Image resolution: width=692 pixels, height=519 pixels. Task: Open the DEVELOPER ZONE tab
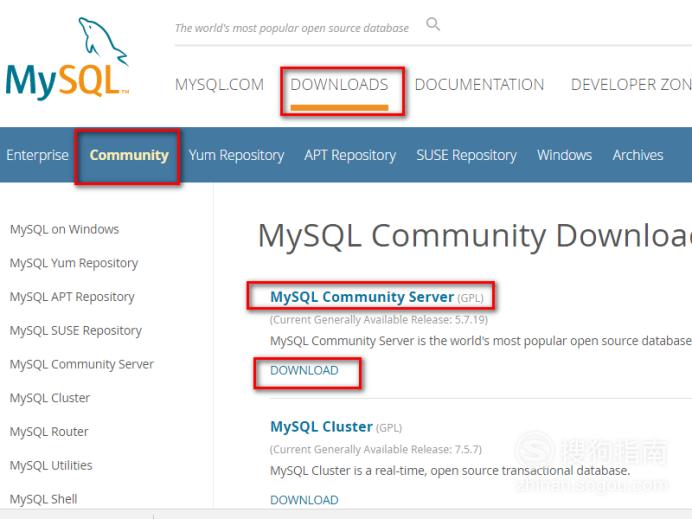point(631,84)
